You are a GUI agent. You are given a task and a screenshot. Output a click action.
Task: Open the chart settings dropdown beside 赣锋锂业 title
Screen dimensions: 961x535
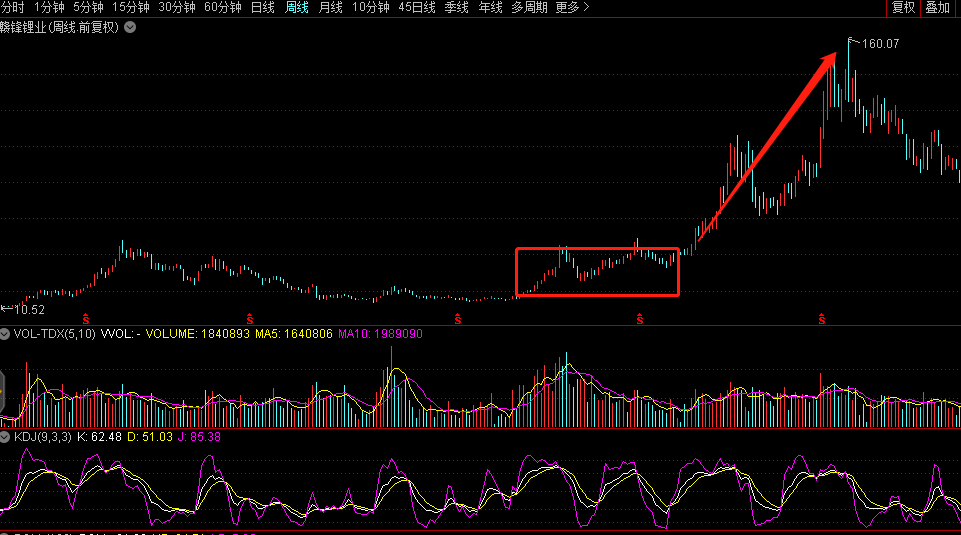point(130,27)
